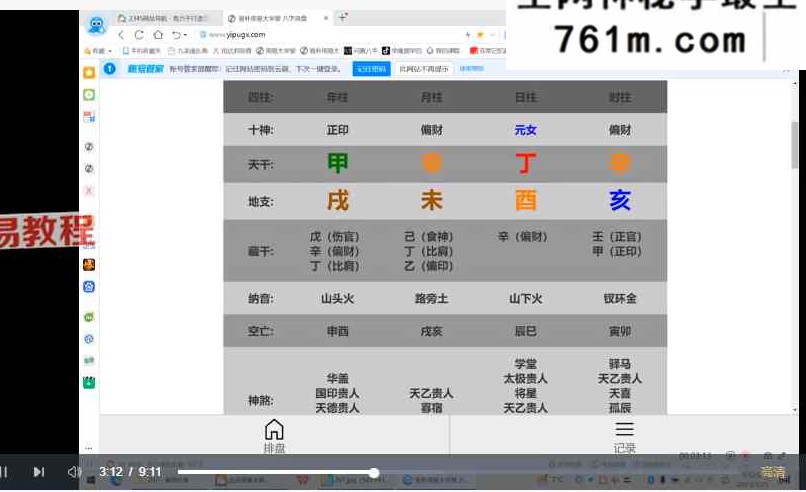806x492 pixels.
Task: Click the video progress bar handle
Action: tap(374, 472)
